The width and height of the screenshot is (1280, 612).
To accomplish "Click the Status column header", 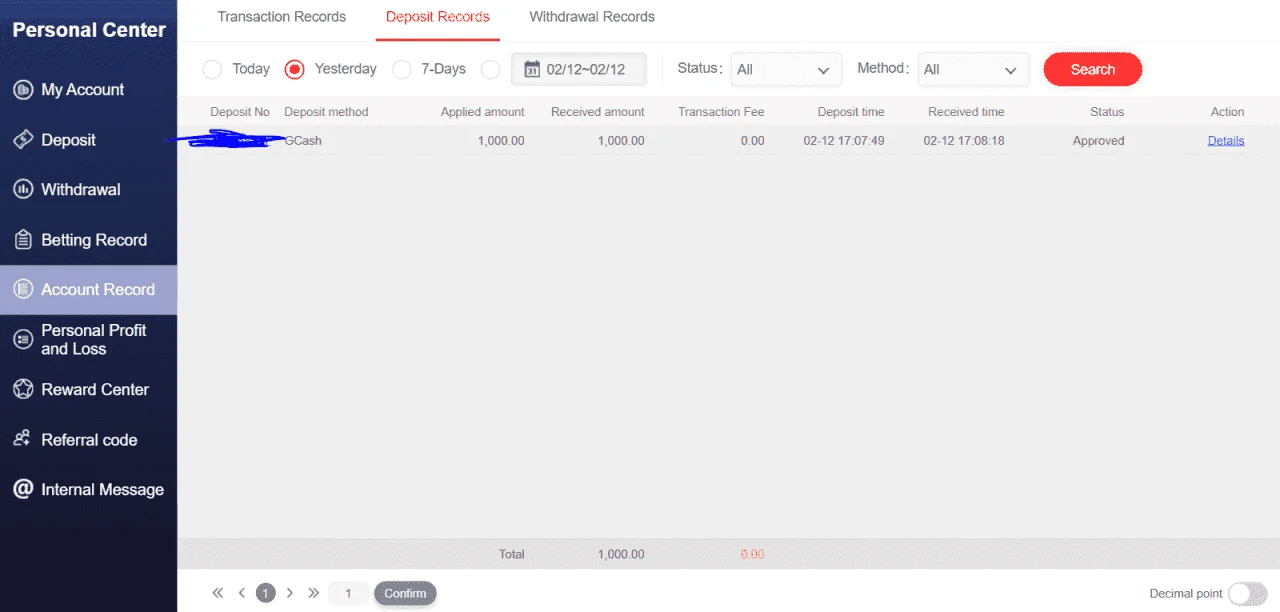I will pos(1107,112).
